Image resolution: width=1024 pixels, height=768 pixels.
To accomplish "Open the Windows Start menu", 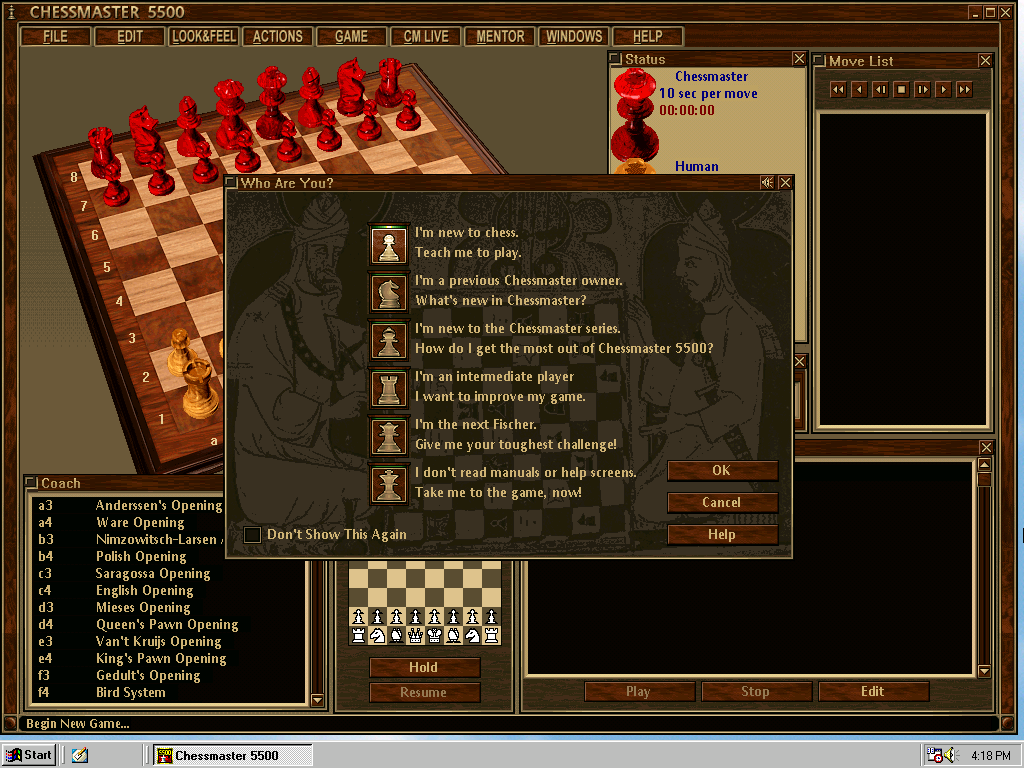I will tap(29, 755).
